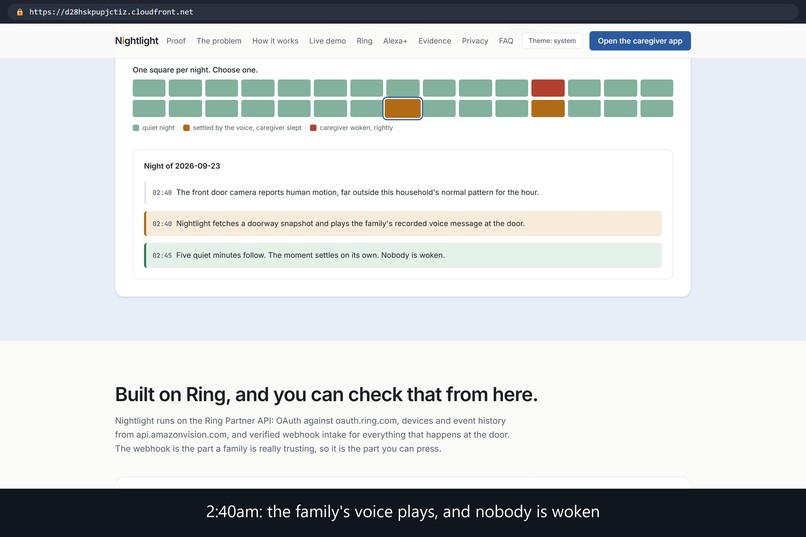
Task: Click the outlined, selected orange night square
Action: [x=402, y=108]
